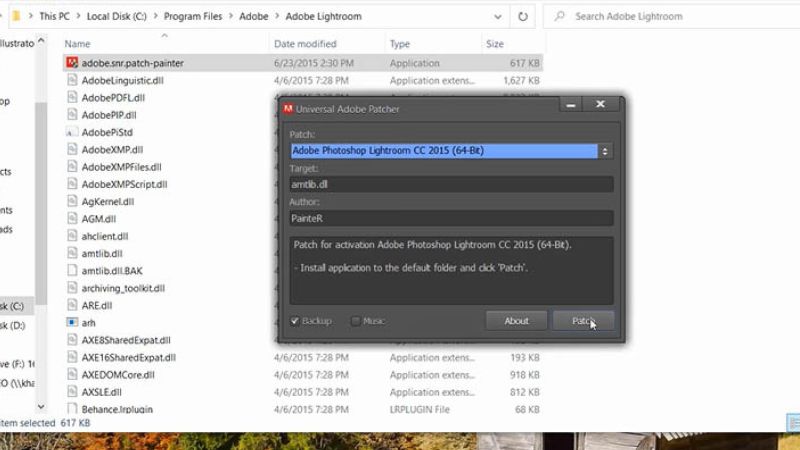Go to Adobe breadcrumb folder
The height and width of the screenshot is (450, 800).
click(x=254, y=16)
